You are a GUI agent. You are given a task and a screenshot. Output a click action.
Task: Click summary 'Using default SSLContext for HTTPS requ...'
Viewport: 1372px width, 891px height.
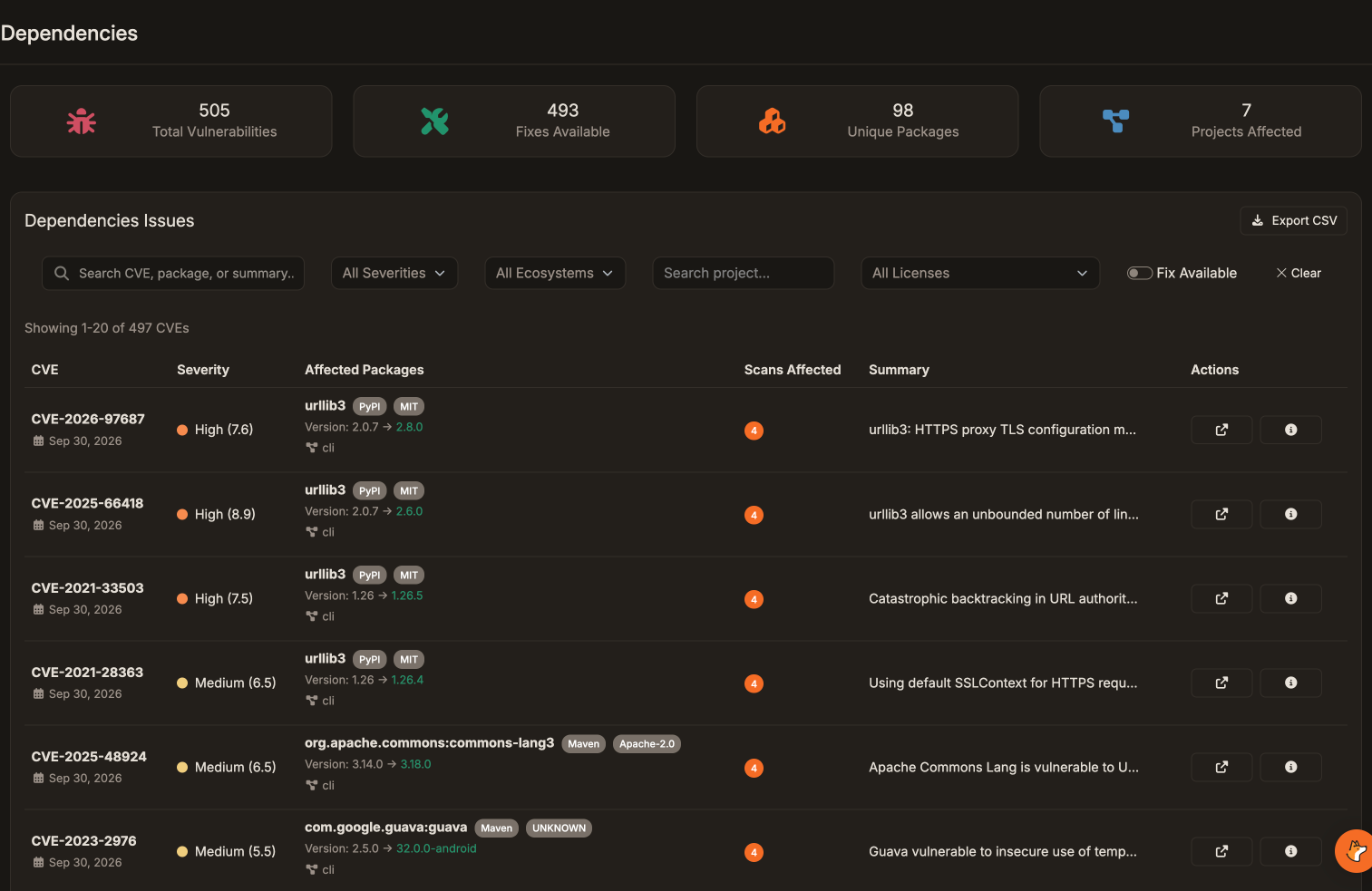(1003, 683)
